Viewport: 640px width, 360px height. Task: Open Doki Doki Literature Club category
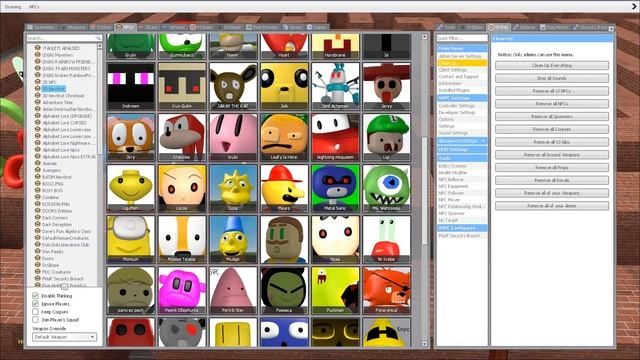[65, 245]
